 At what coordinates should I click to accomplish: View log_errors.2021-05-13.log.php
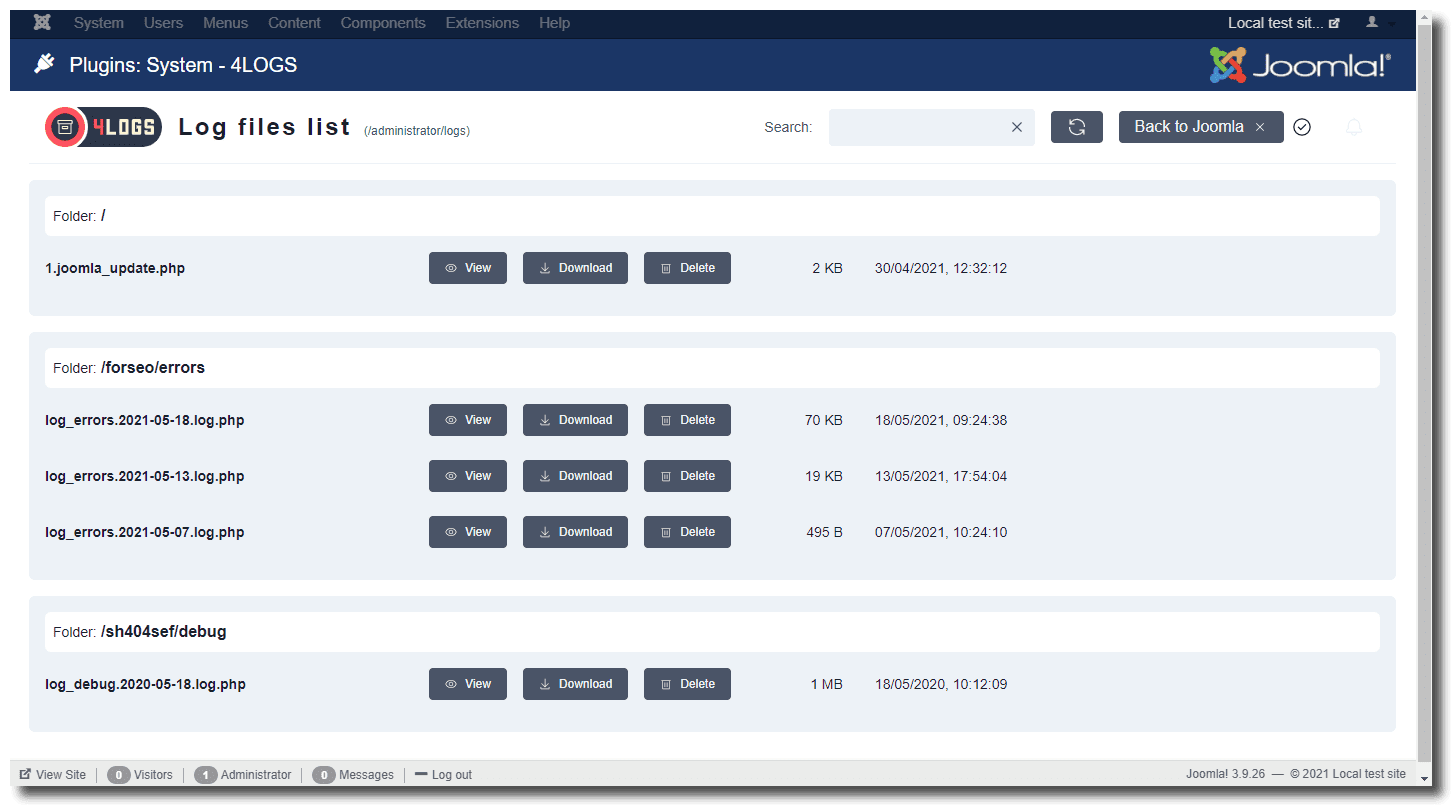[468, 476]
